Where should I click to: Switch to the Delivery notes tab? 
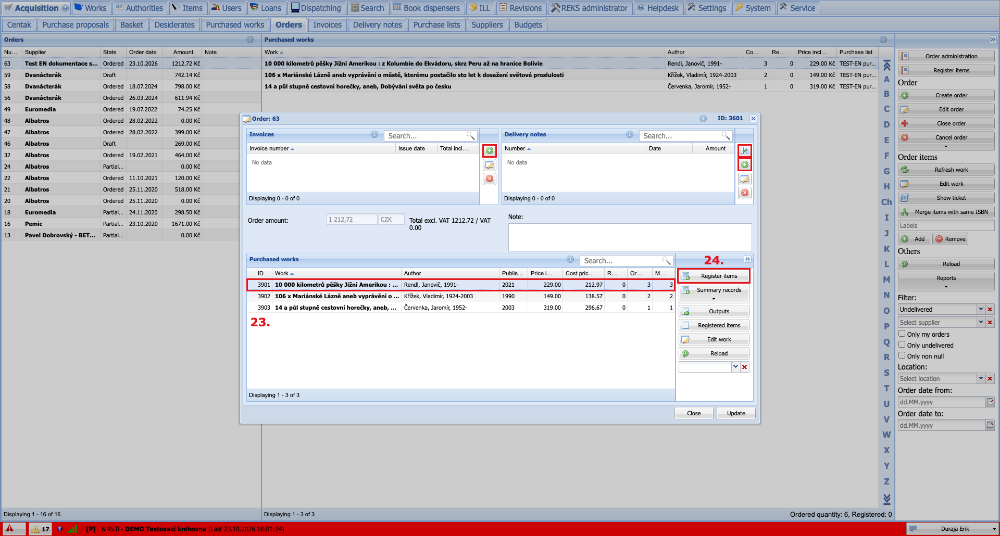tap(378, 25)
